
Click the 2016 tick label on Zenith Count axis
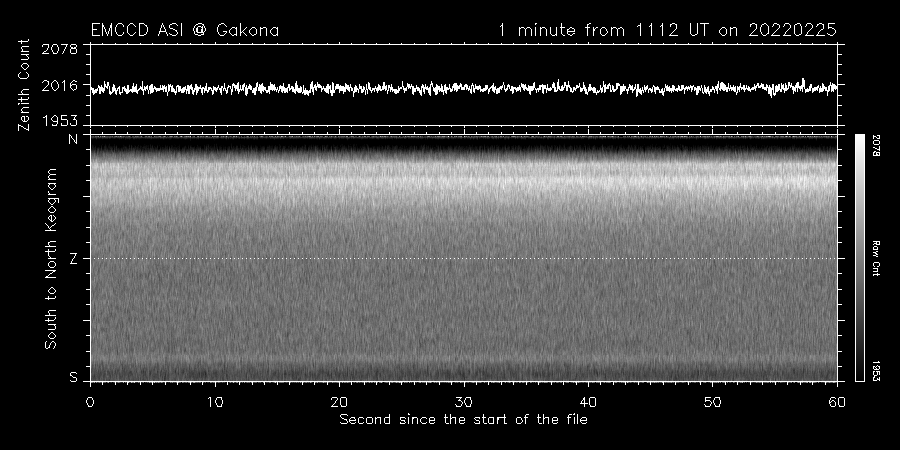[x=60, y=86]
